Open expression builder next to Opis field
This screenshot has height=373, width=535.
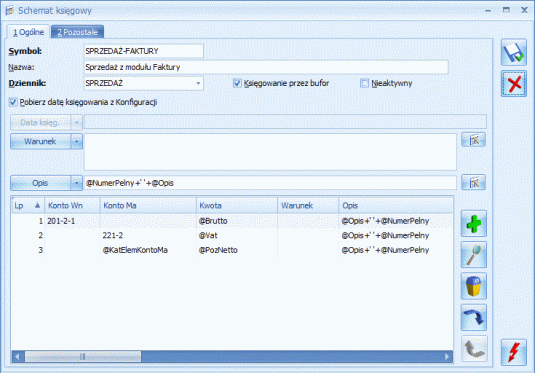[x=474, y=183]
